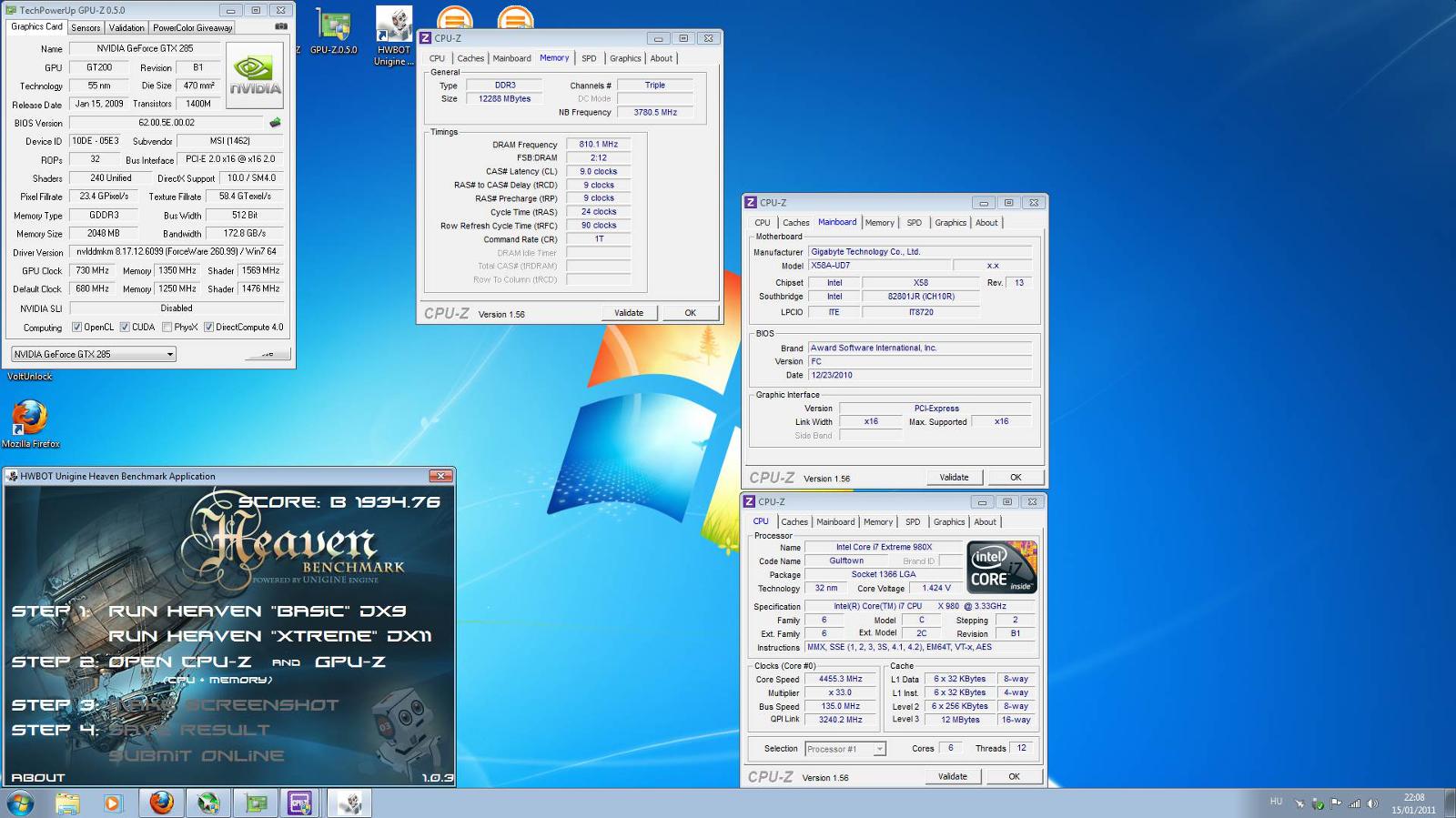This screenshot has width=1456, height=818.
Task: Click Validate in Mainboard CPU-Z window
Action: (x=954, y=478)
